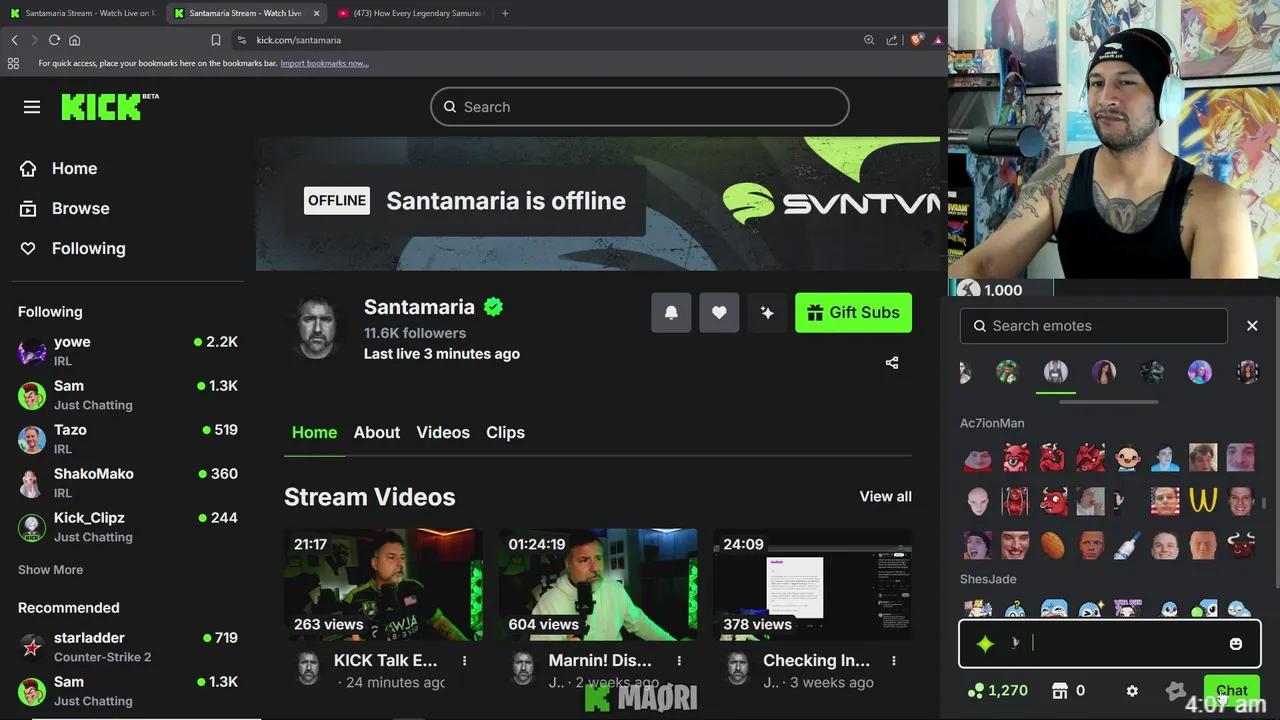Switch to the Clips tab
This screenshot has height=720, width=1280.
tap(505, 433)
